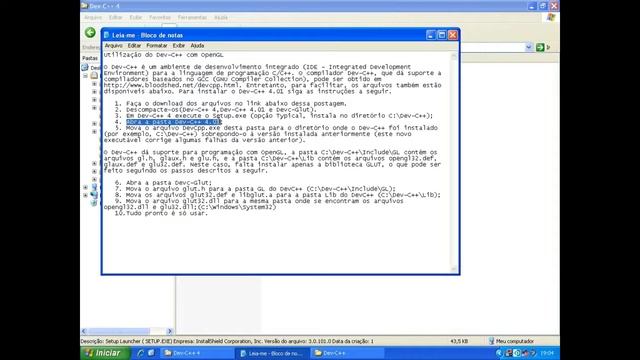Viewport: 640px width, 360px height.
Task: Switch to Dev-C++ 4 taskbar window
Action: (197, 353)
